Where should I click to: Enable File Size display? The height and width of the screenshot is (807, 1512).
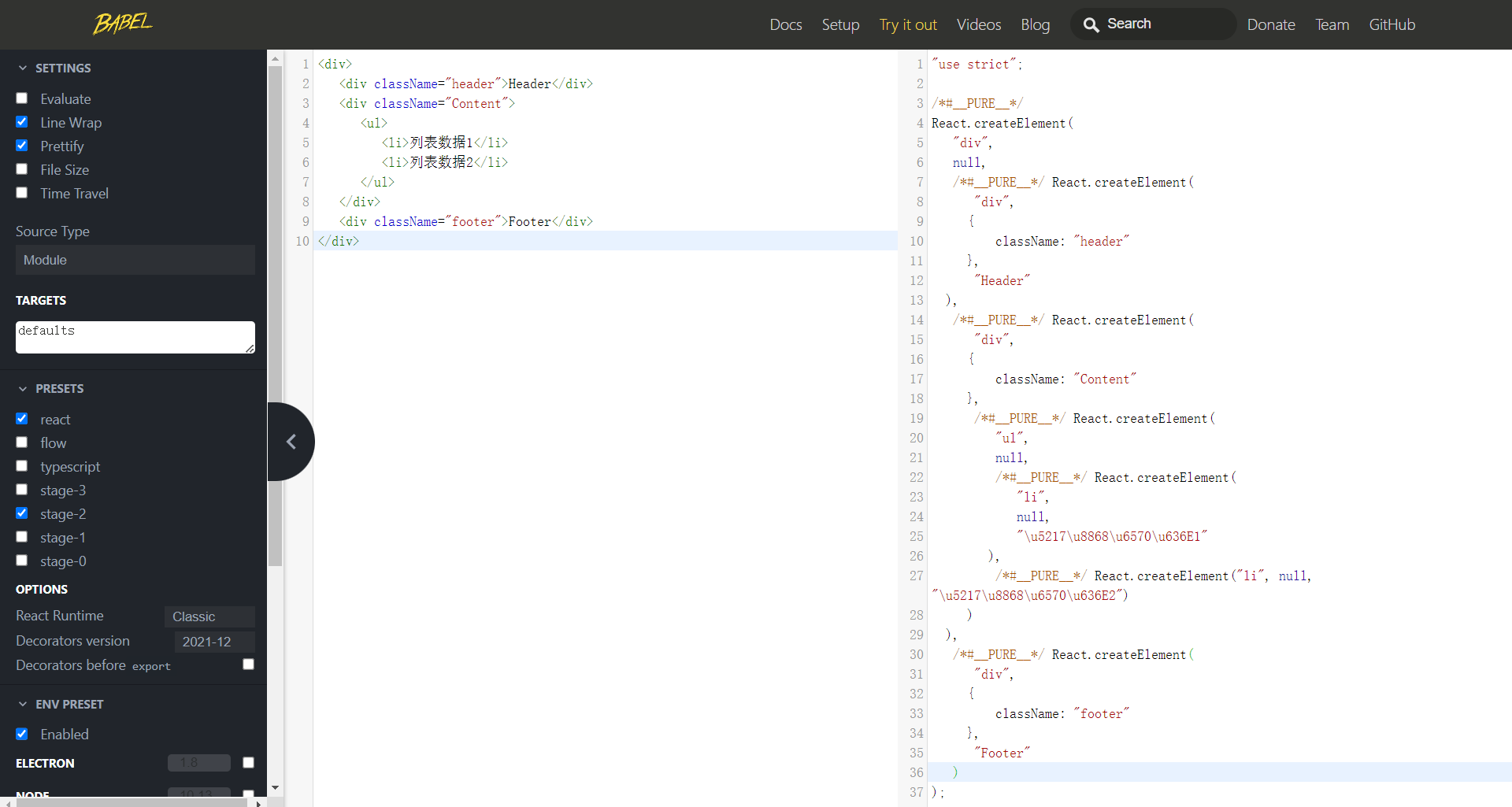[22, 169]
